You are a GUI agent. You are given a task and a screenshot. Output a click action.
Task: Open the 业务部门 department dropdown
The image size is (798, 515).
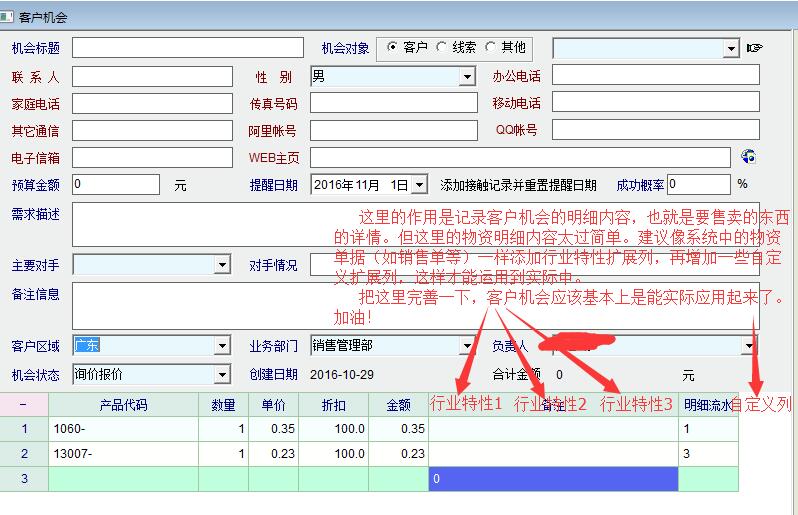(x=467, y=346)
